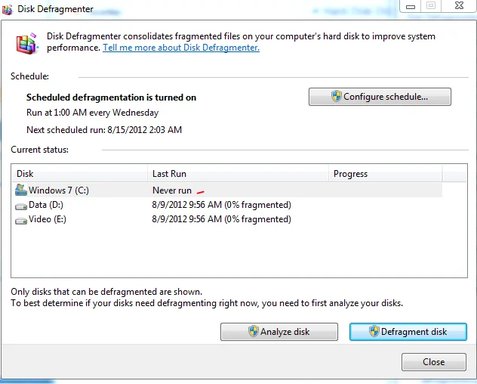Click the Data (D:) drive icon
477x384 pixels.
point(21,206)
